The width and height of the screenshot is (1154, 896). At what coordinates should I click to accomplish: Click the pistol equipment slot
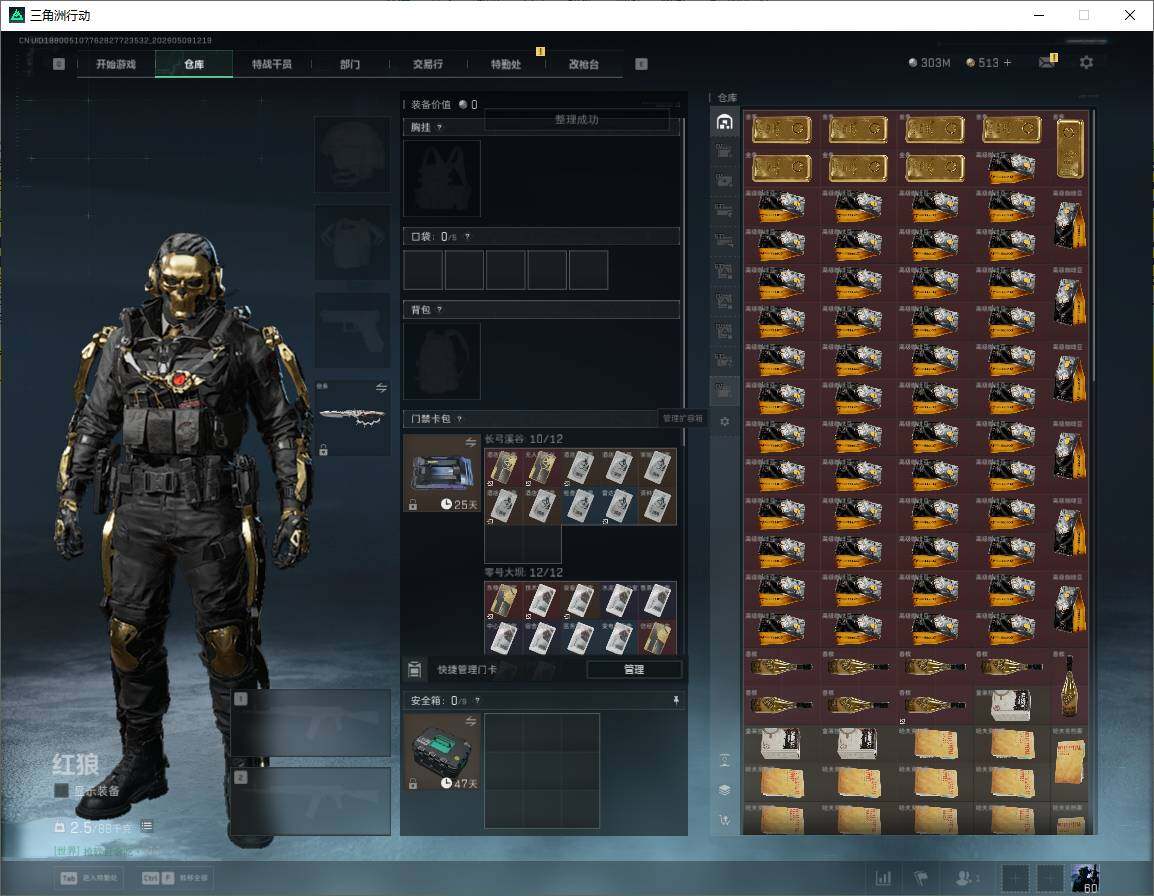point(353,330)
